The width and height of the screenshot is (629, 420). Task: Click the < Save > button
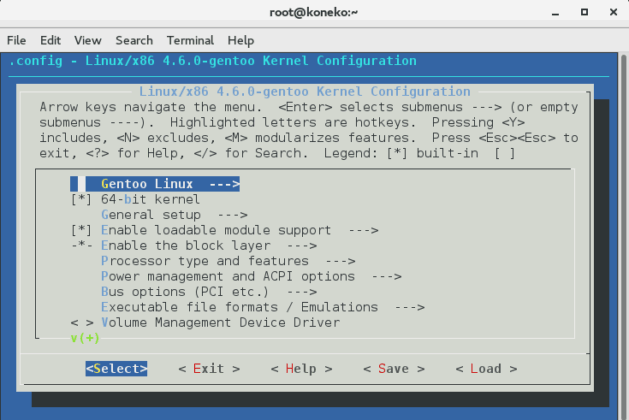394,369
